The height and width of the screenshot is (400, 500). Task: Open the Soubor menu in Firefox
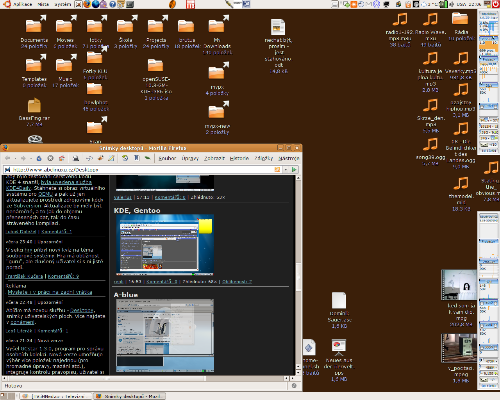[167, 158]
